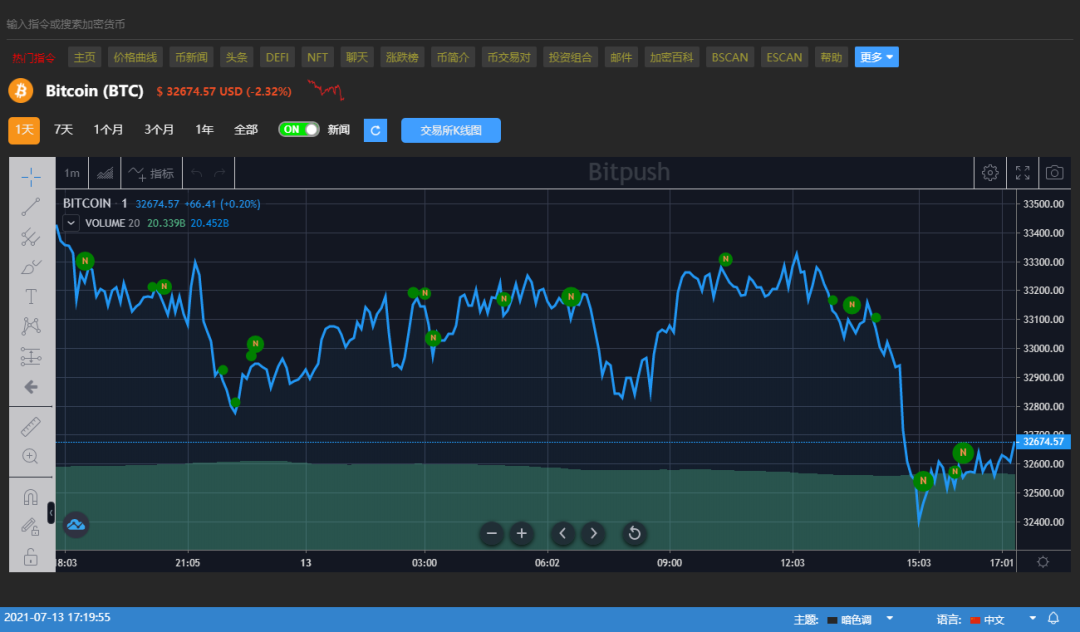Select the back arrow icon tool
Screen dimensions: 1080x632
coord(30,387)
